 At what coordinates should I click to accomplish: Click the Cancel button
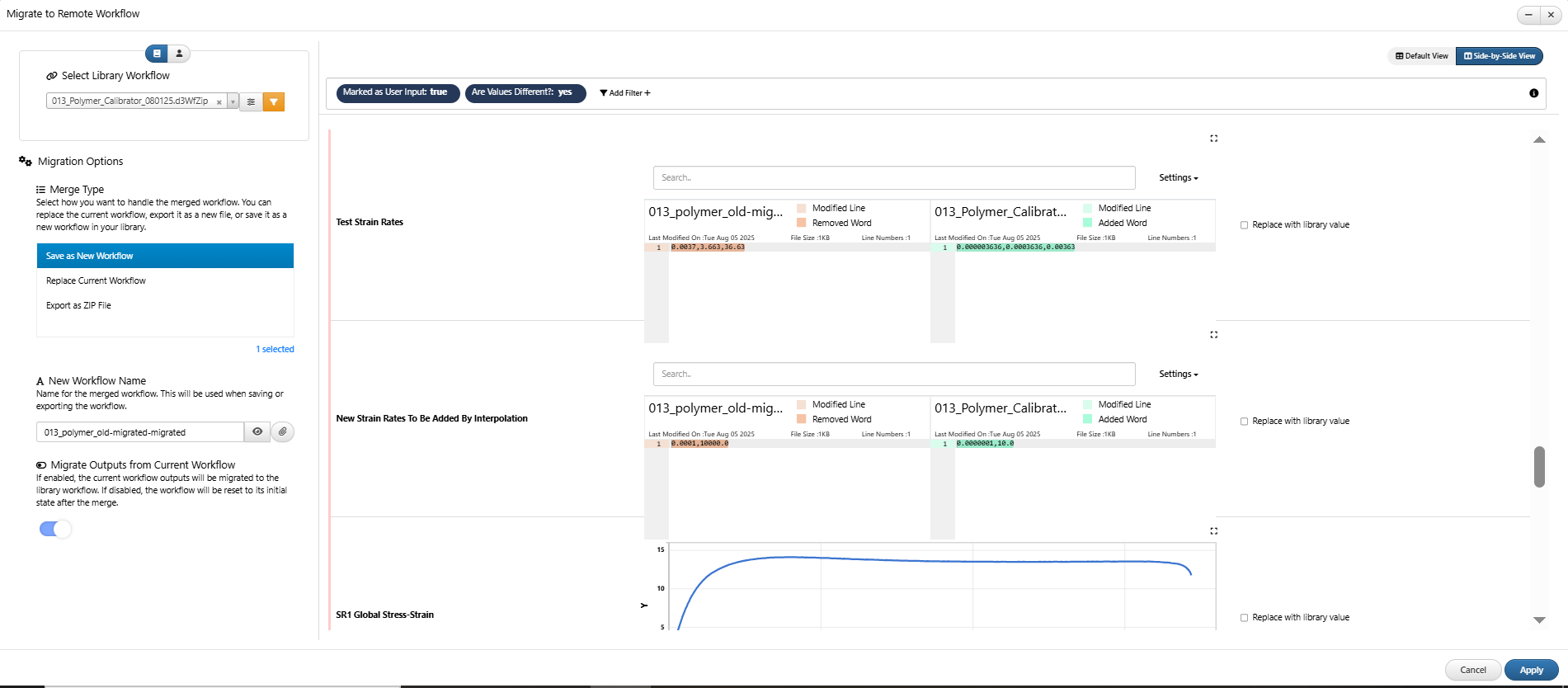click(1473, 670)
